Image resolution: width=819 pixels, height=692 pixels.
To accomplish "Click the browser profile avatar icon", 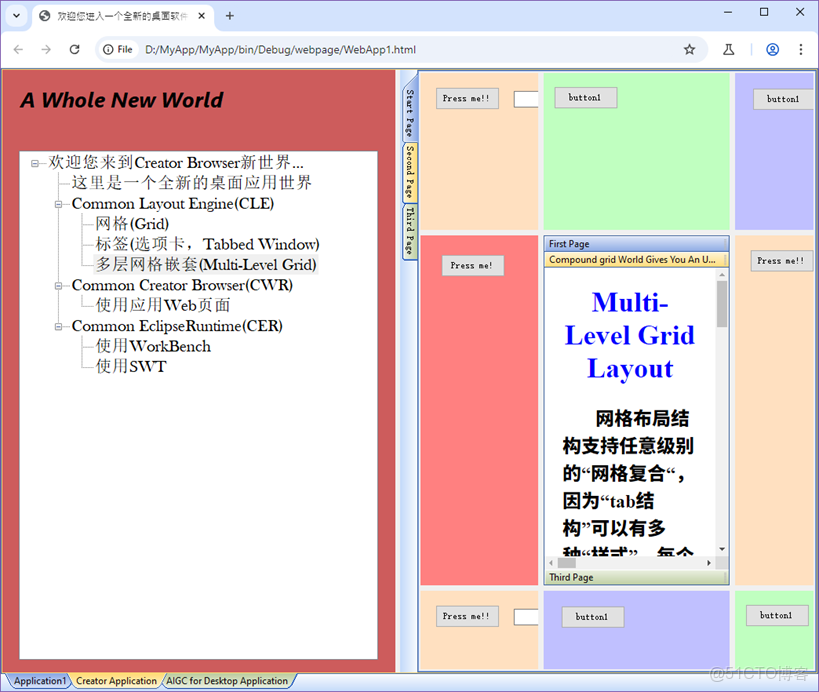I will pyautogui.click(x=772, y=49).
